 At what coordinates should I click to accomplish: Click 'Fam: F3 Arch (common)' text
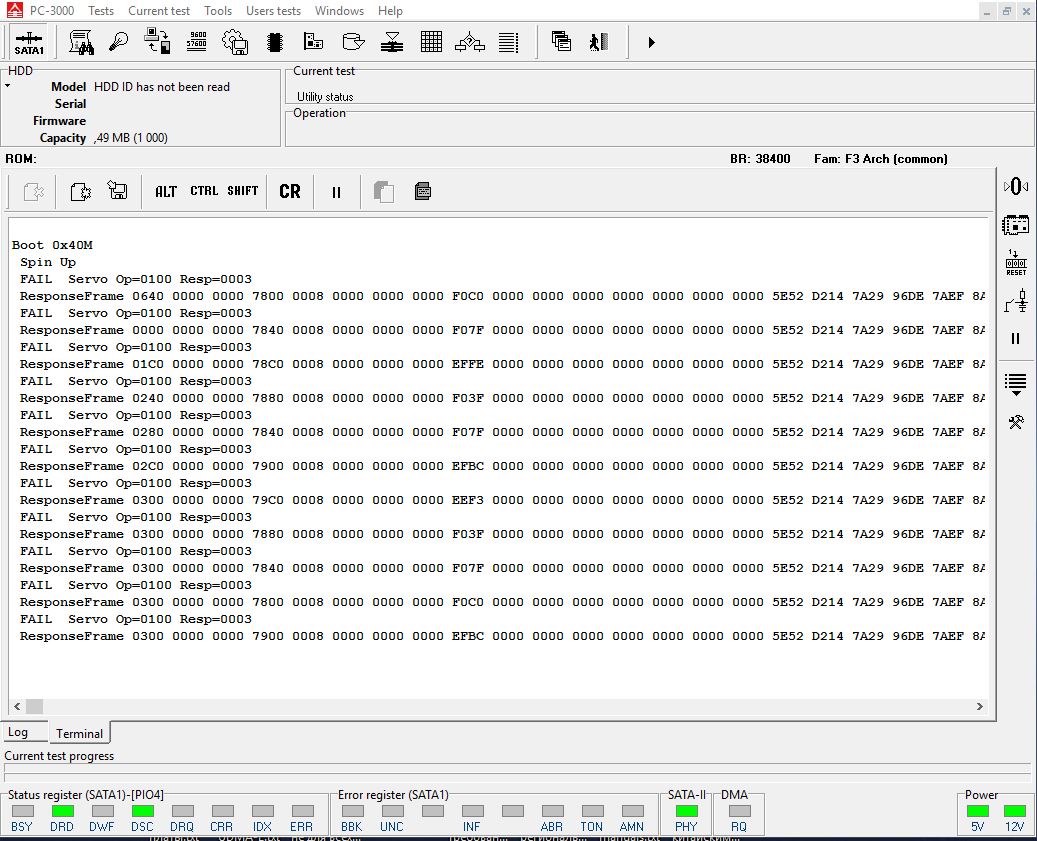pos(880,159)
